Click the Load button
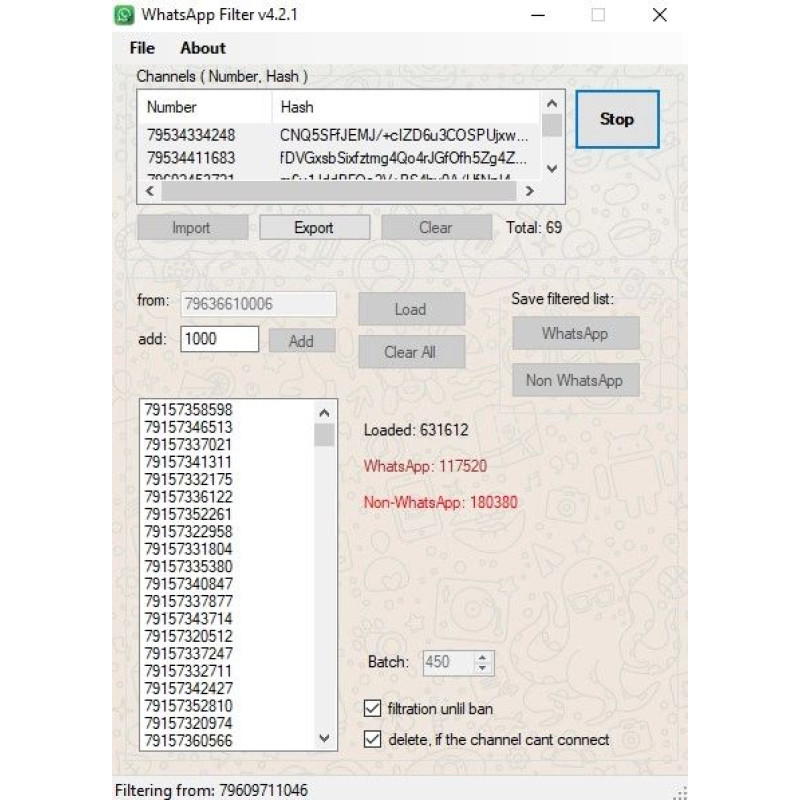Image resolution: width=800 pixels, height=800 pixels. tap(411, 309)
